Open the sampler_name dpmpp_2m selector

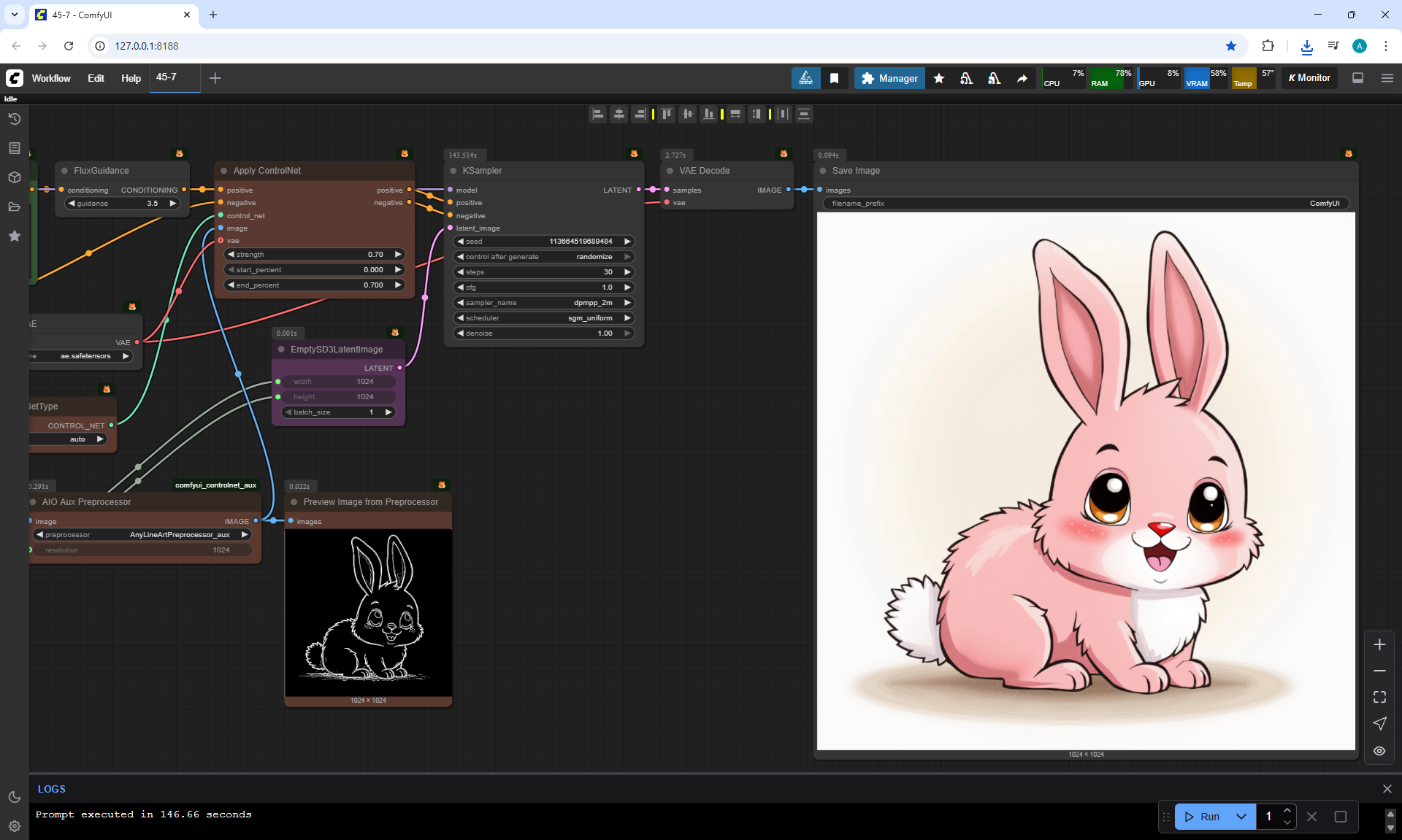tap(543, 303)
